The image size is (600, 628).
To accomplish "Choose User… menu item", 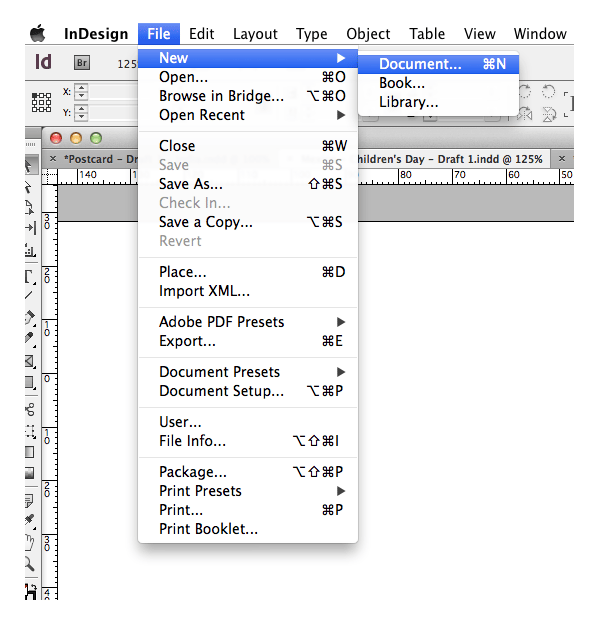I will pos(248,422).
